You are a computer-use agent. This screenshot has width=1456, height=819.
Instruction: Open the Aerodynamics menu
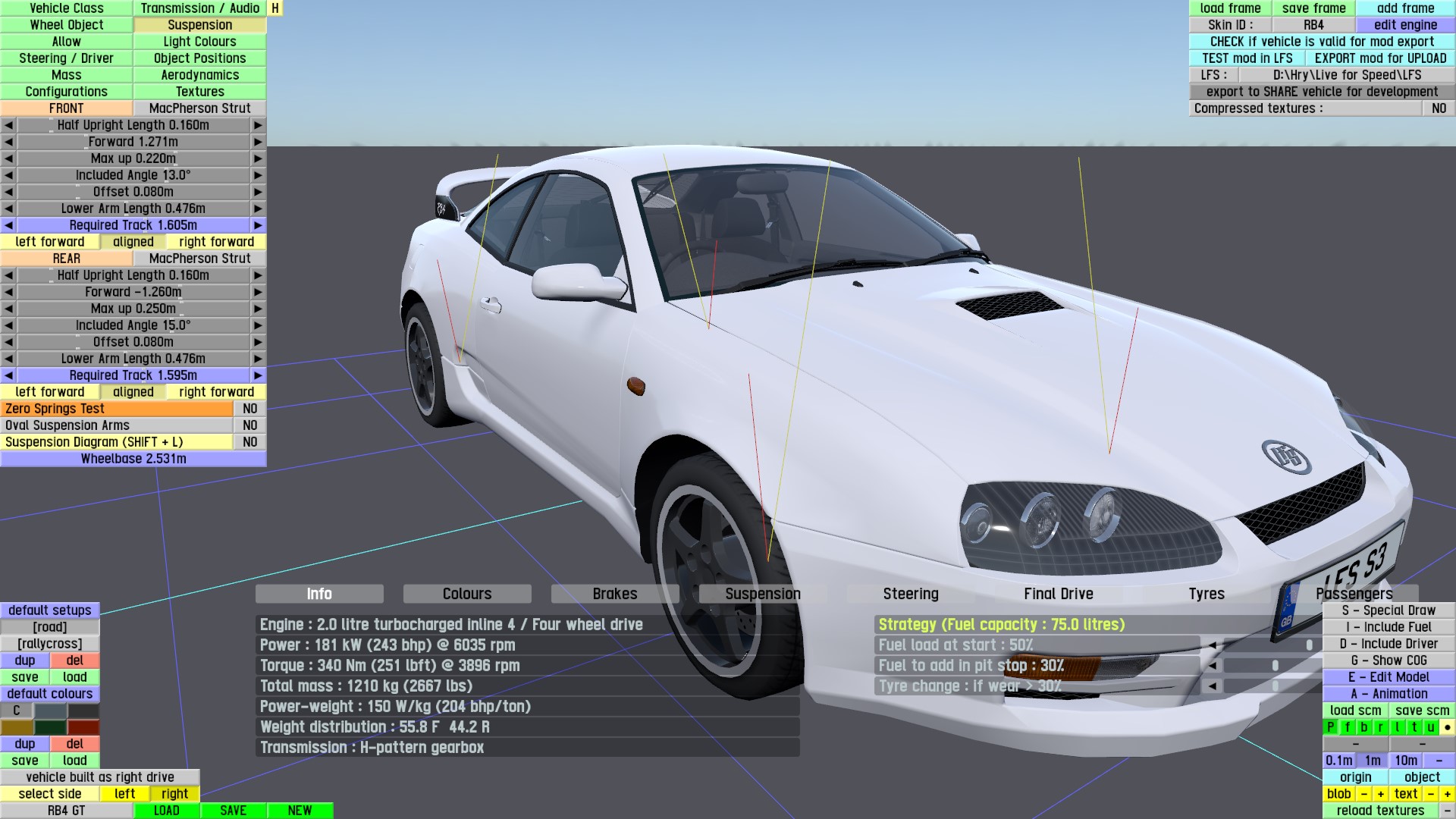199,75
